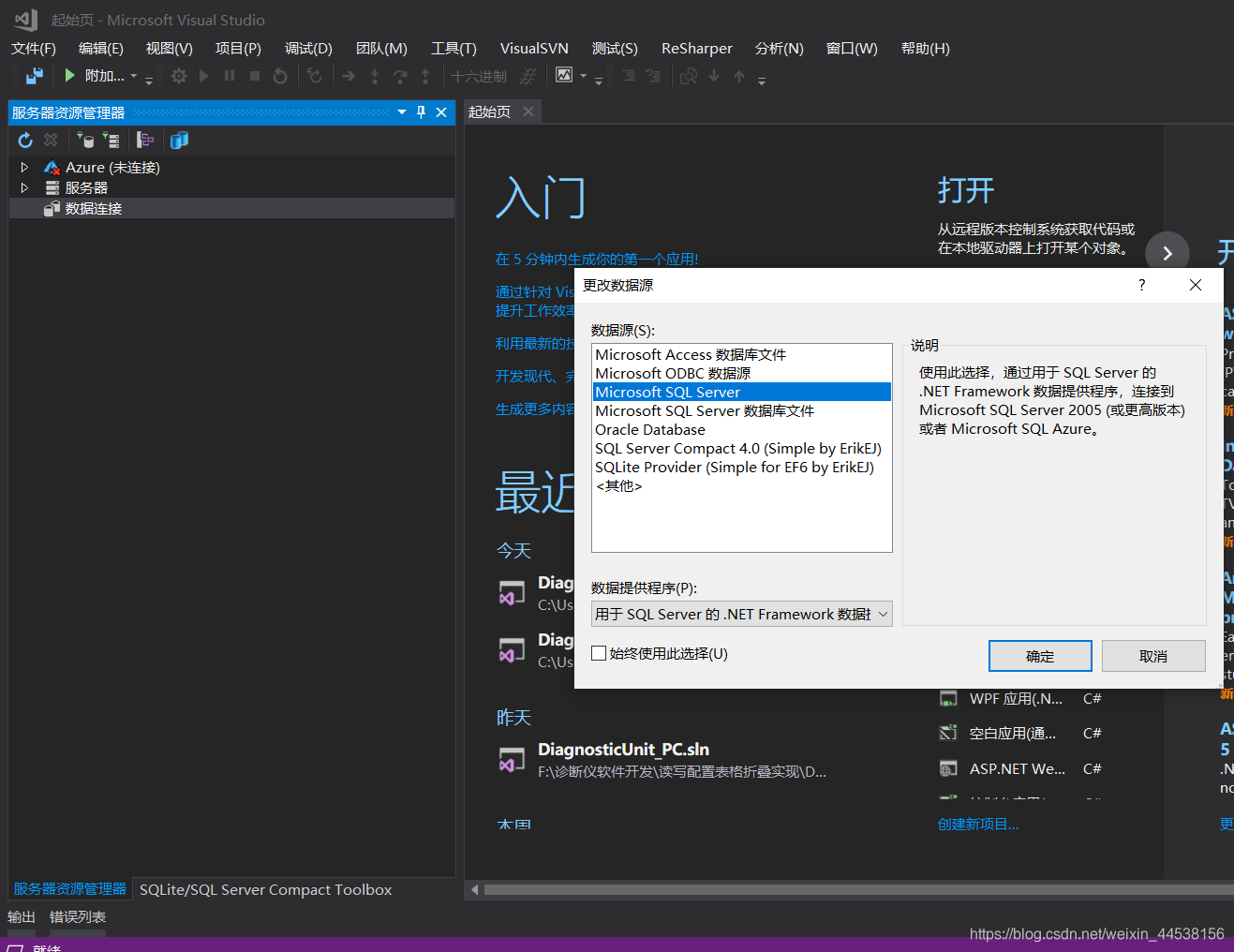The width and height of the screenshot is (1234, 952).
Task: Click the 取消 button in dialog
Action: [x=1153, y=656]
